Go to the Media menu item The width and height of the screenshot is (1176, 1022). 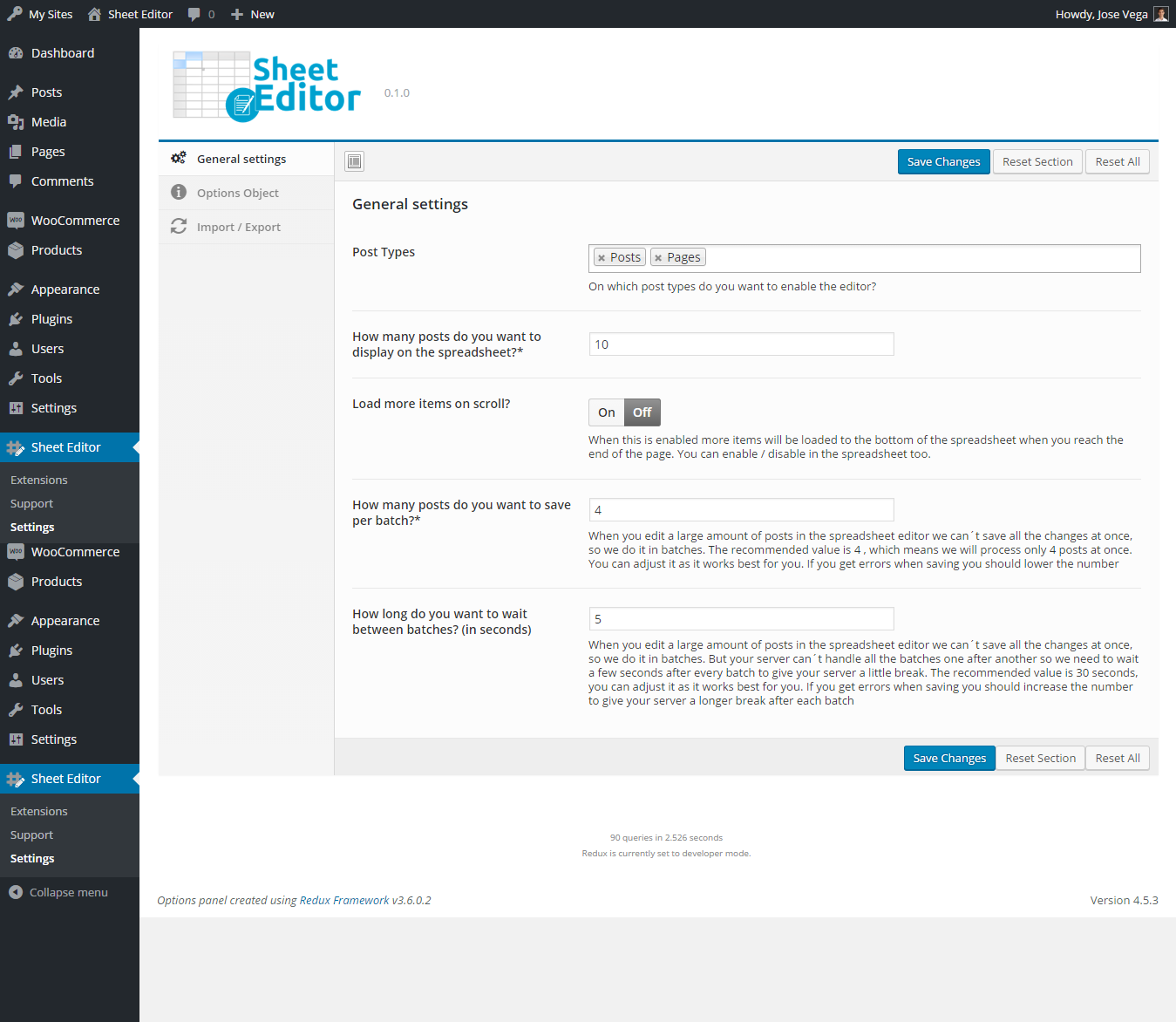coord(70,122)
